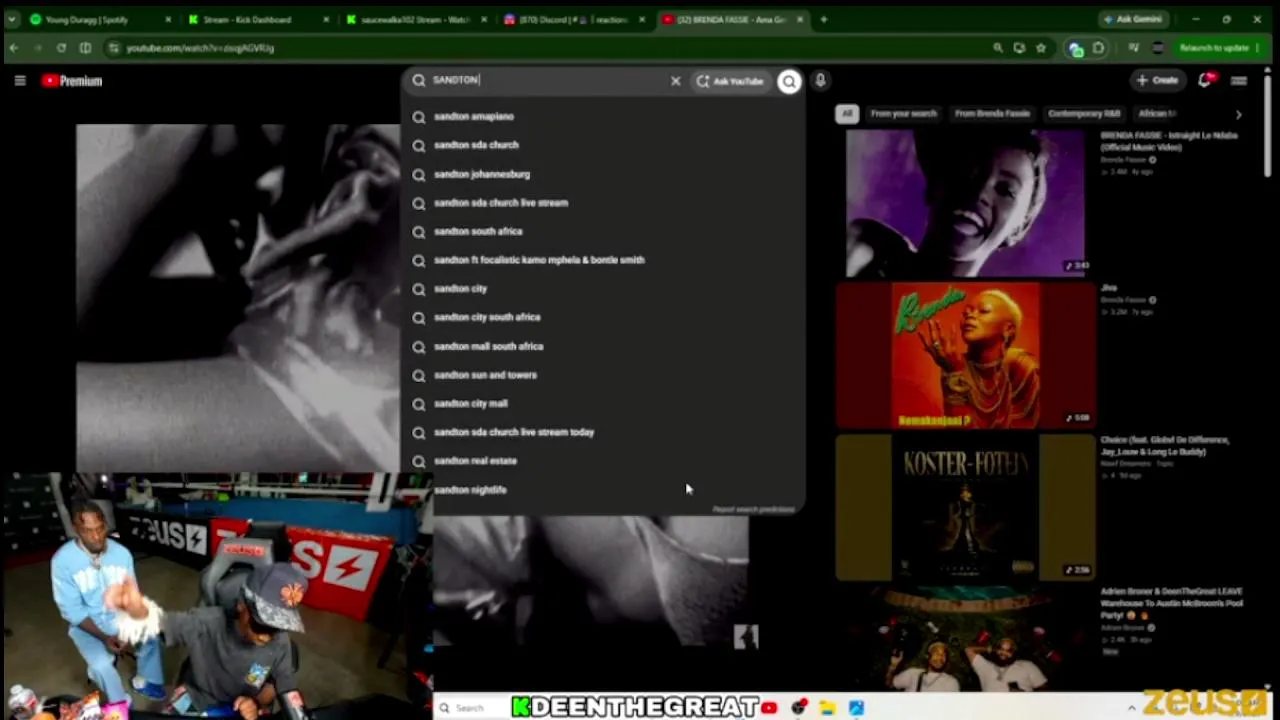
Task: Close the Kick Dashboard tab
Action: pyautogui.click(x=326, y=19)
